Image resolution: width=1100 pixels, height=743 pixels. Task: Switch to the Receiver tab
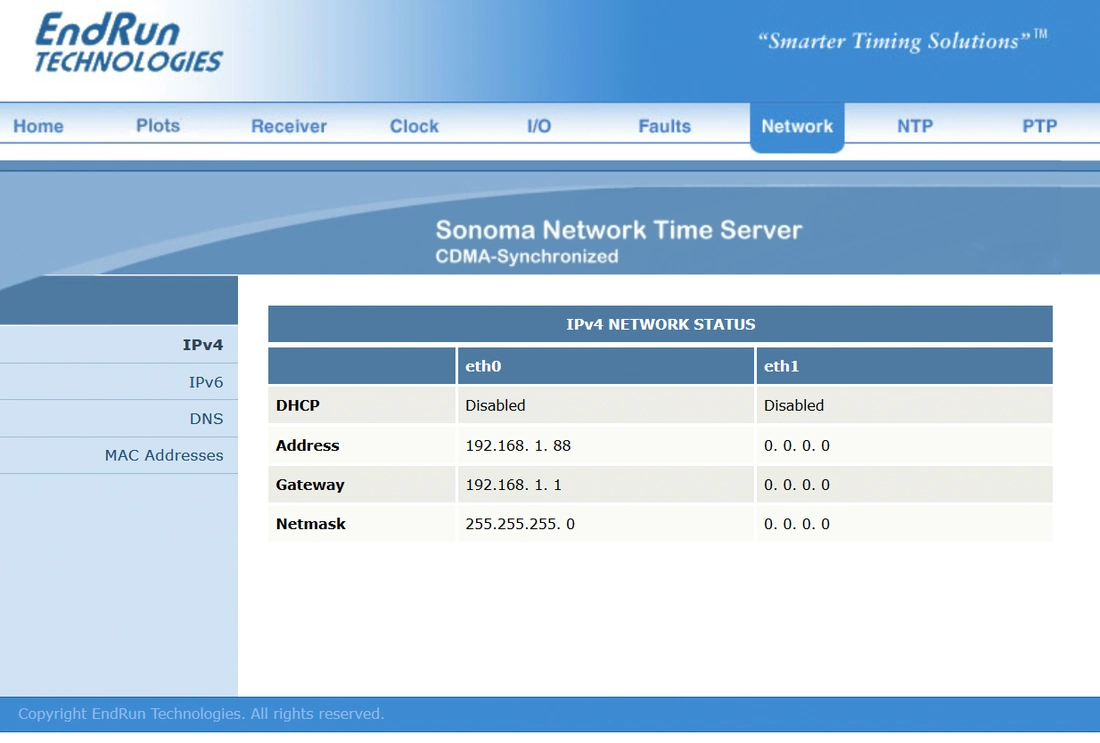(x=289, y=126)
